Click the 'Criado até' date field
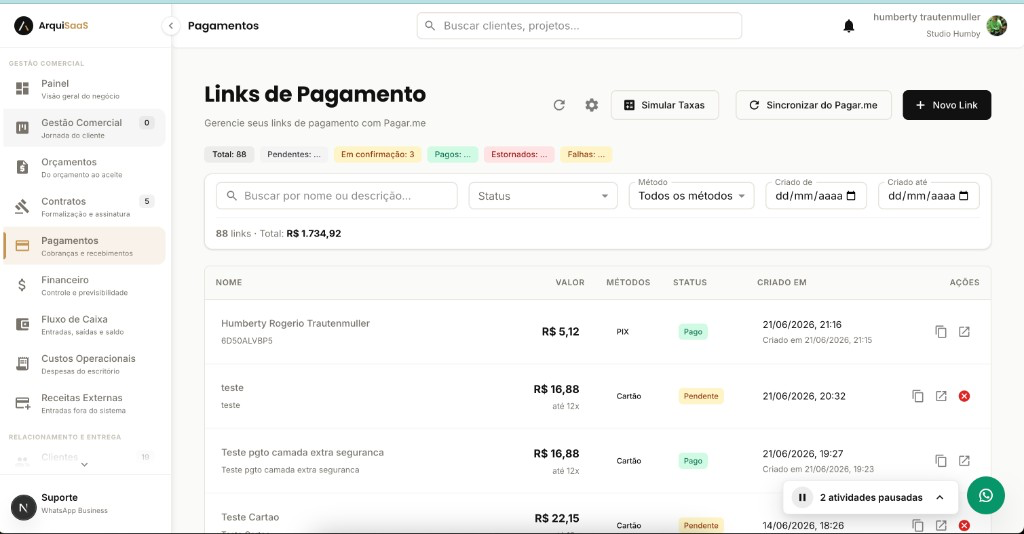Viewport: 1024px width, 534px height. click(x=929, y=196)
